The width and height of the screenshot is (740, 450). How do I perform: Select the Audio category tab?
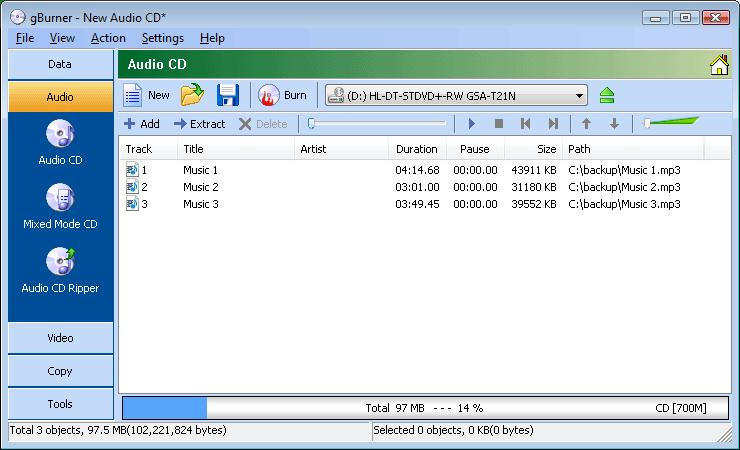tap(60, 97)
